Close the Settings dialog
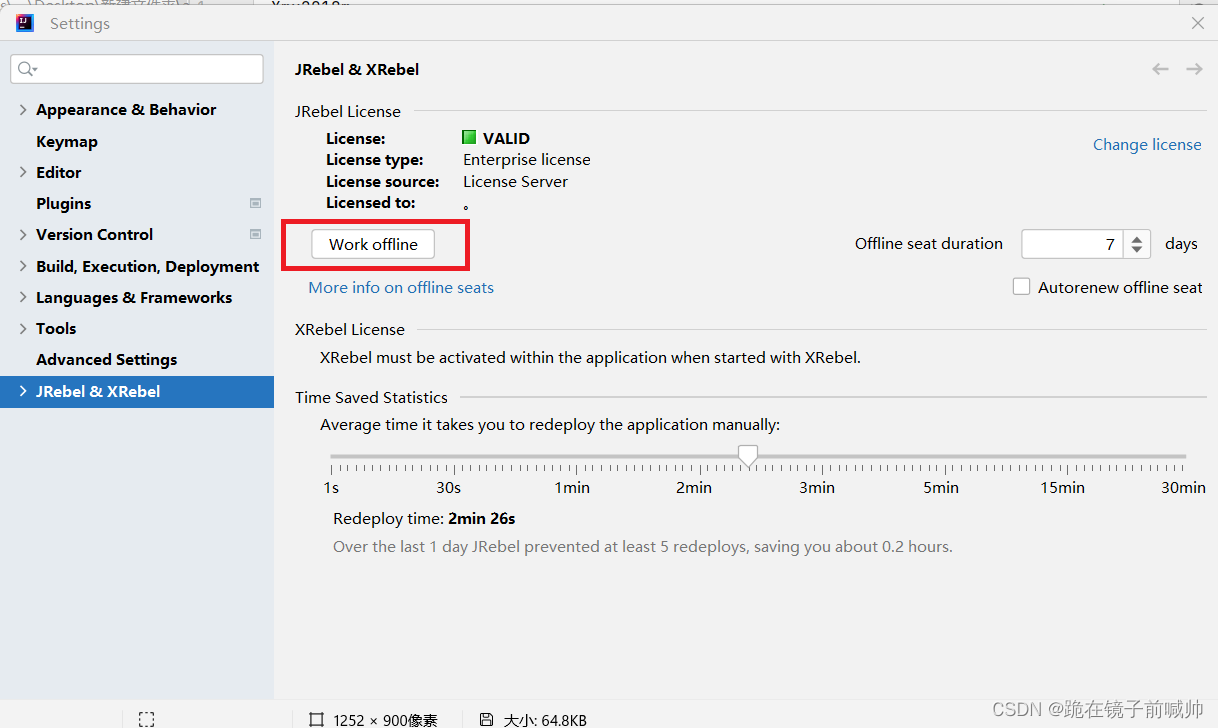This screenshot has width=1218, height=728. pos(1197,23)
